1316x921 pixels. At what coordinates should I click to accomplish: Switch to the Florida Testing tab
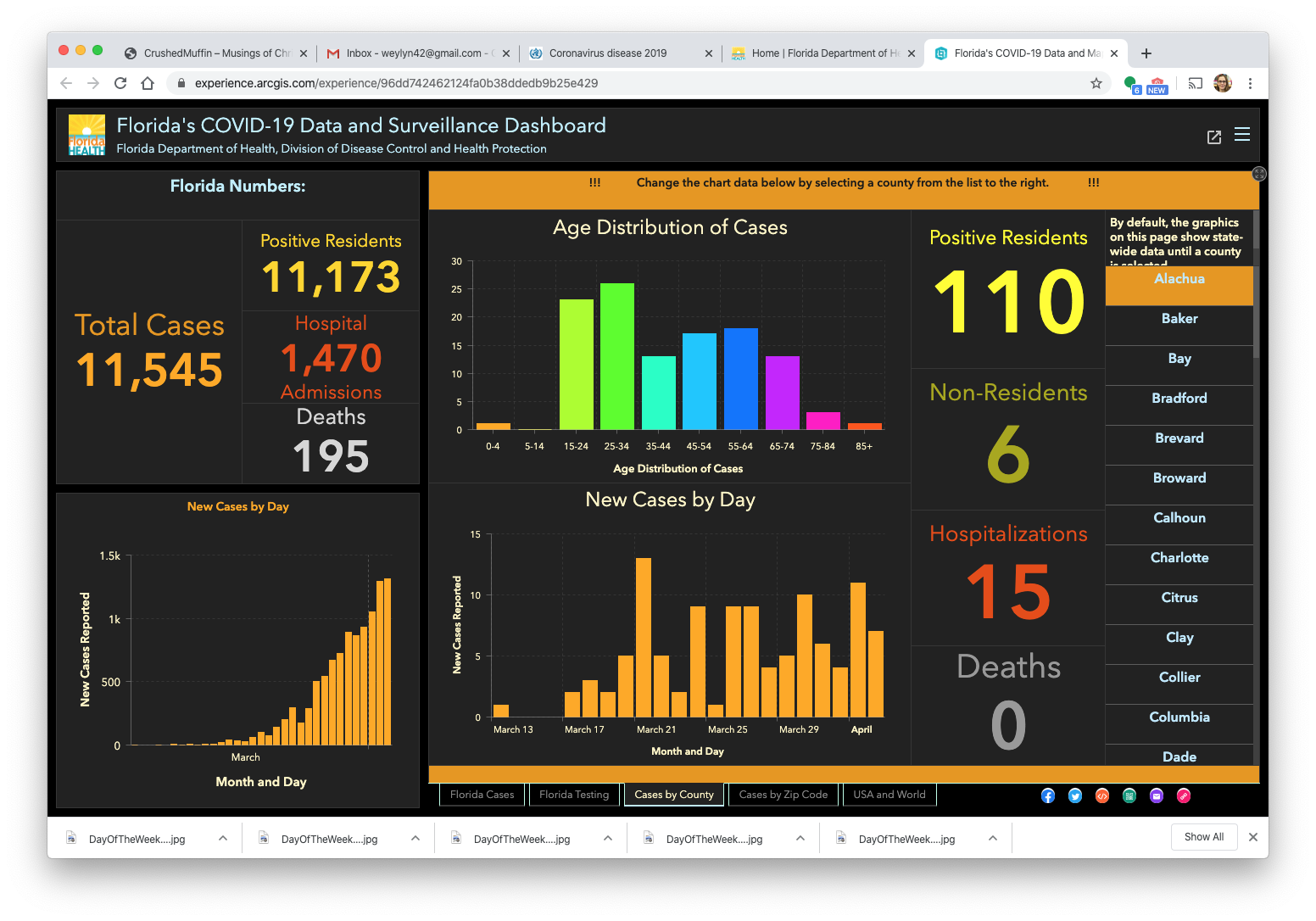tap(574, 795)
